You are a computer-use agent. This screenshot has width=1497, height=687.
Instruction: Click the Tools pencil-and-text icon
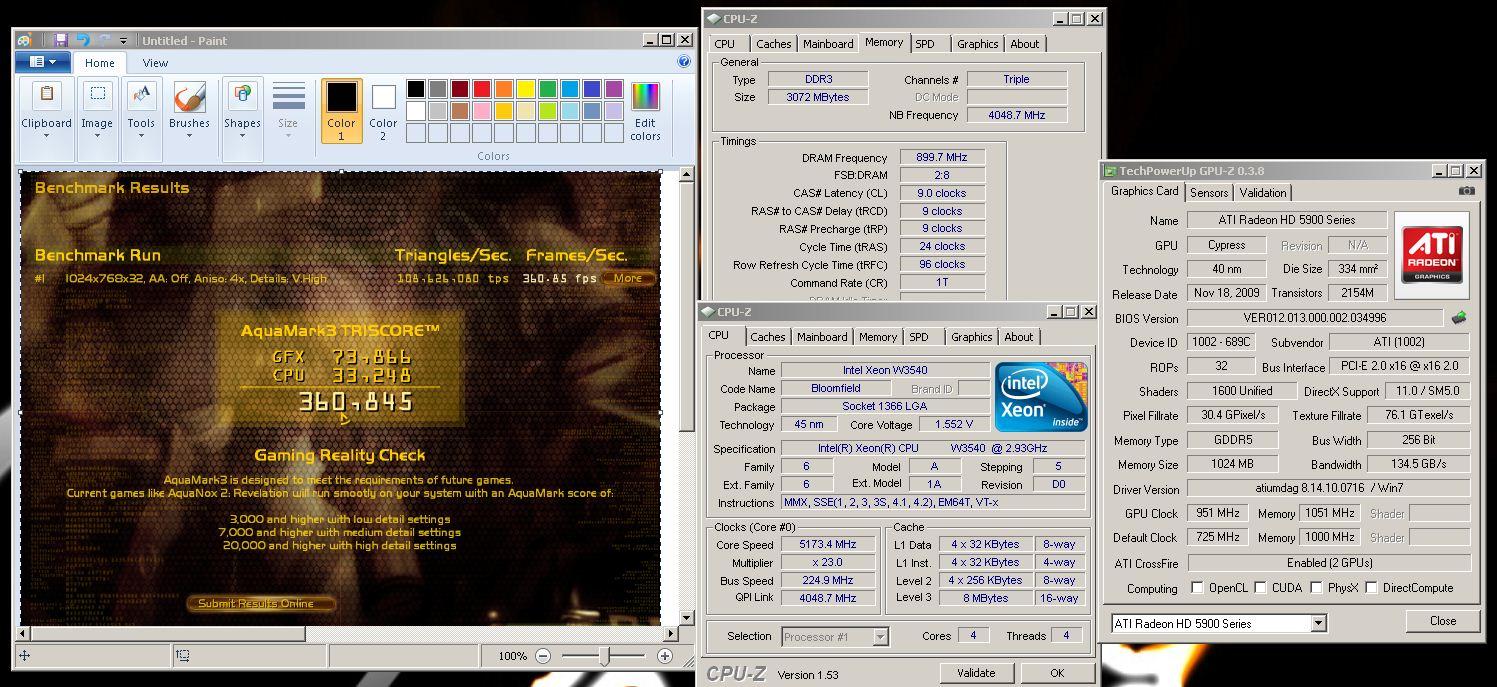141,95
